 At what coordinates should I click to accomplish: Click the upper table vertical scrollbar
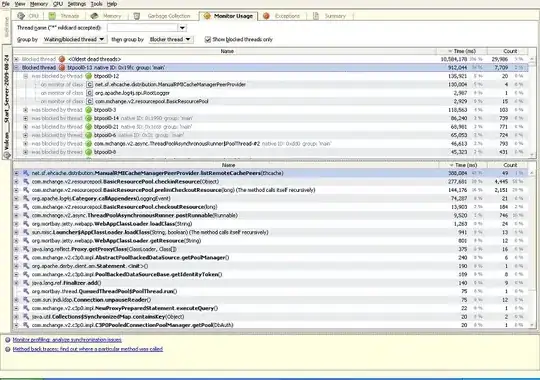click(x=532, y=107)
